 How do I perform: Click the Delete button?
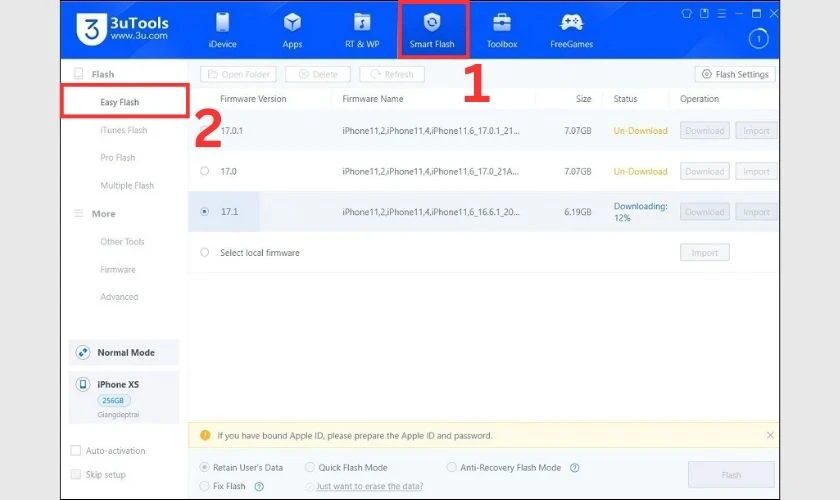pos(318,74)
